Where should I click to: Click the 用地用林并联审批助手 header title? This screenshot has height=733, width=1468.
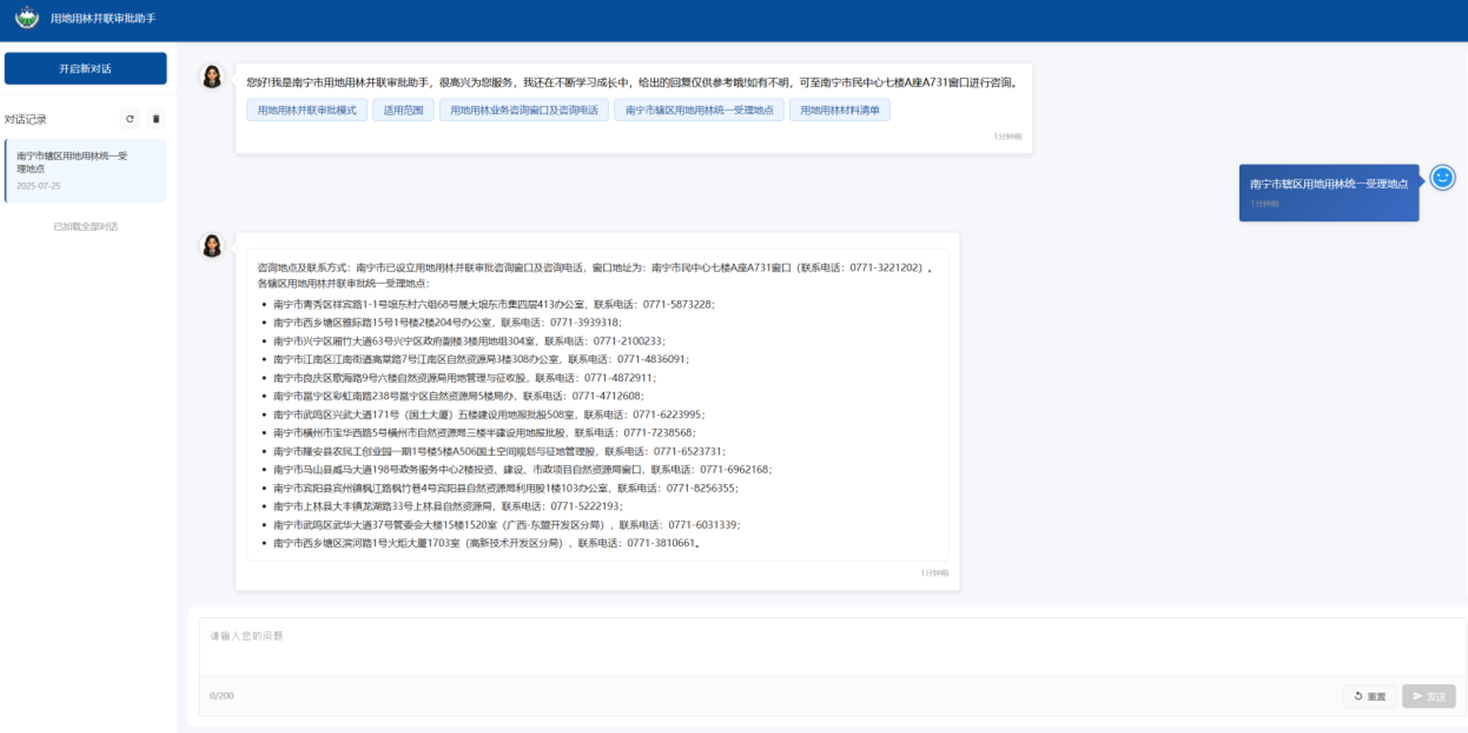(x=103, y=19)
